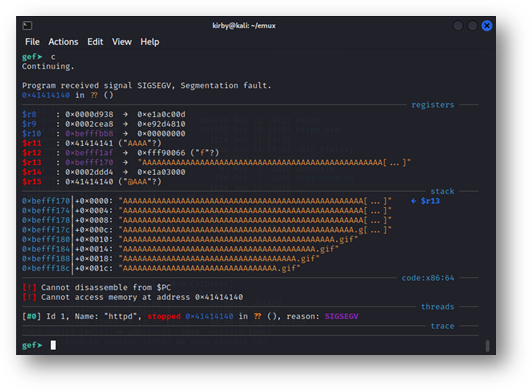Image resolution: width=532 pixels, height=392 pixels.
Task: Click the registers section header label
Action: (x=433, y=105)
